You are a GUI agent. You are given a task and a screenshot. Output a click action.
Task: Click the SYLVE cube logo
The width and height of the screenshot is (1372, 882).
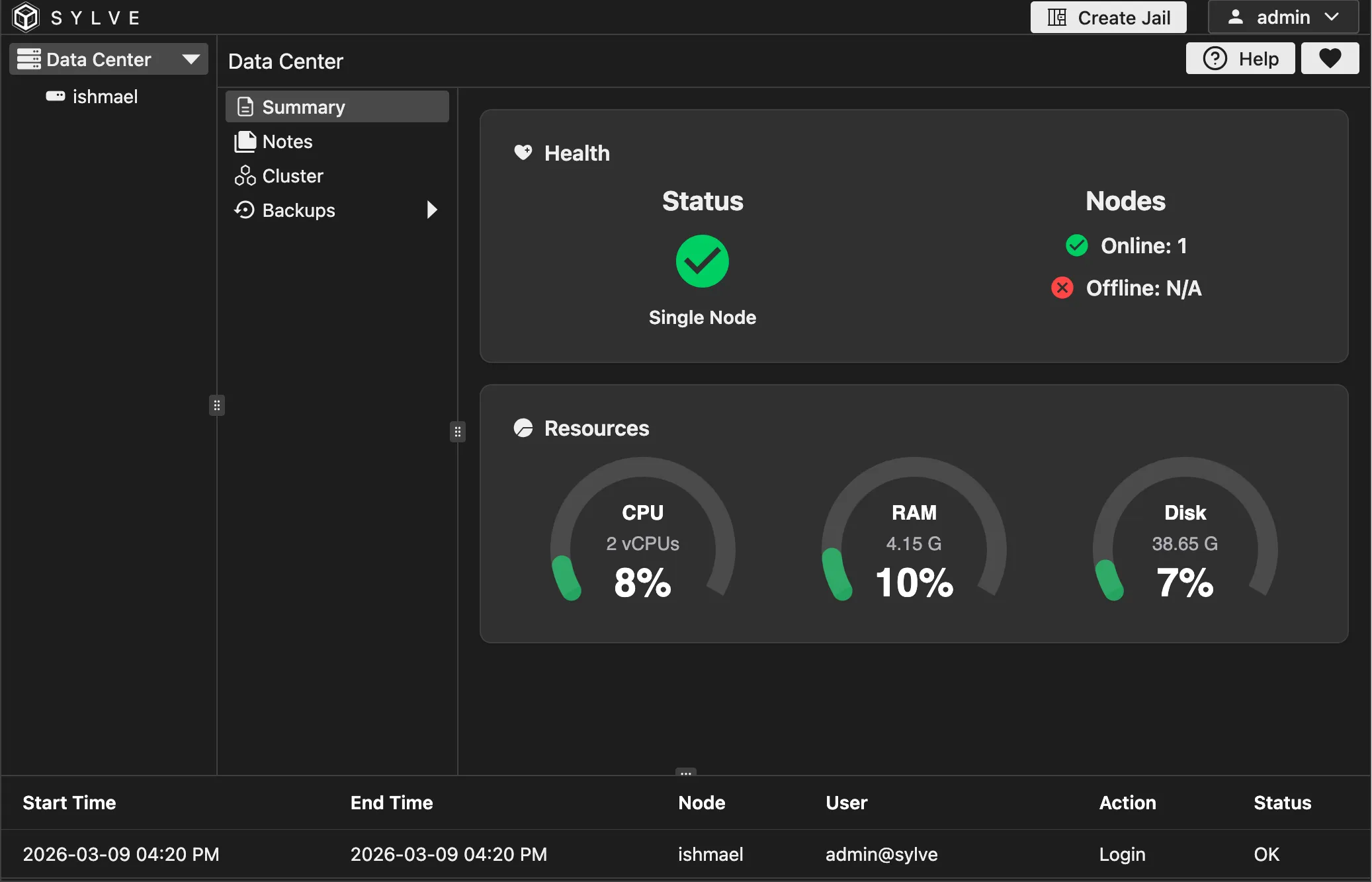[x=25, y=17]
